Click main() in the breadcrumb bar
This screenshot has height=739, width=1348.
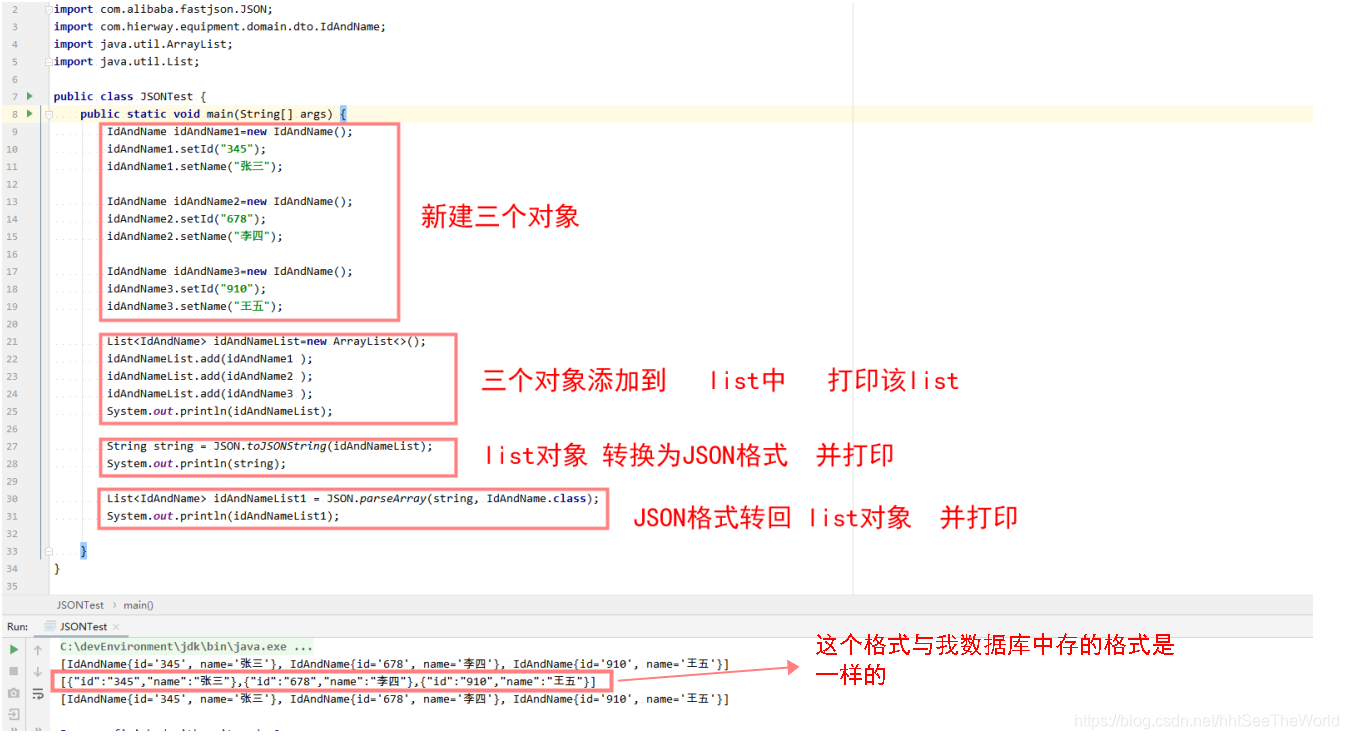click(138, 605)
